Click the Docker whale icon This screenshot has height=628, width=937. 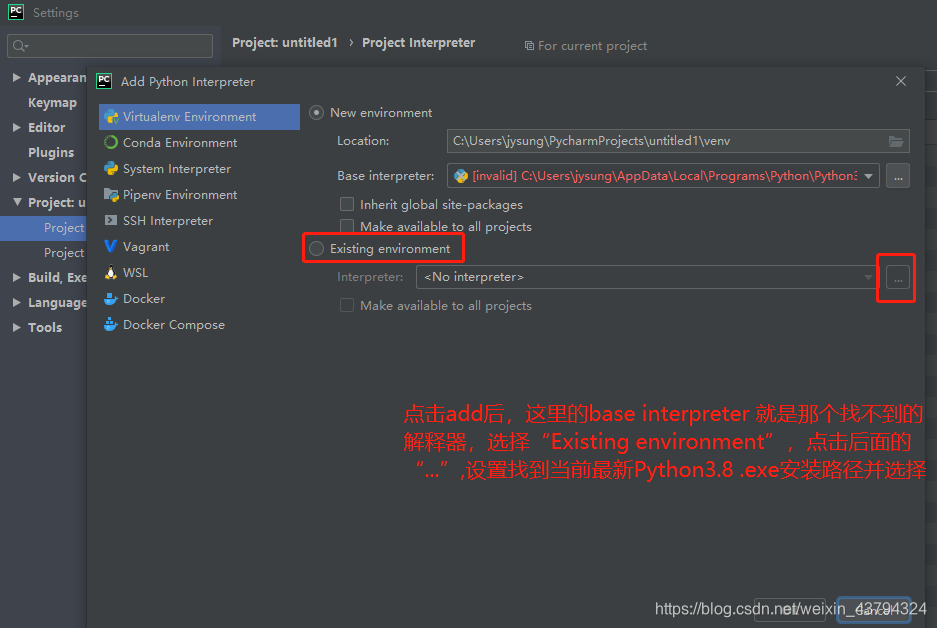pyautogui.click(x=111, y=298)
